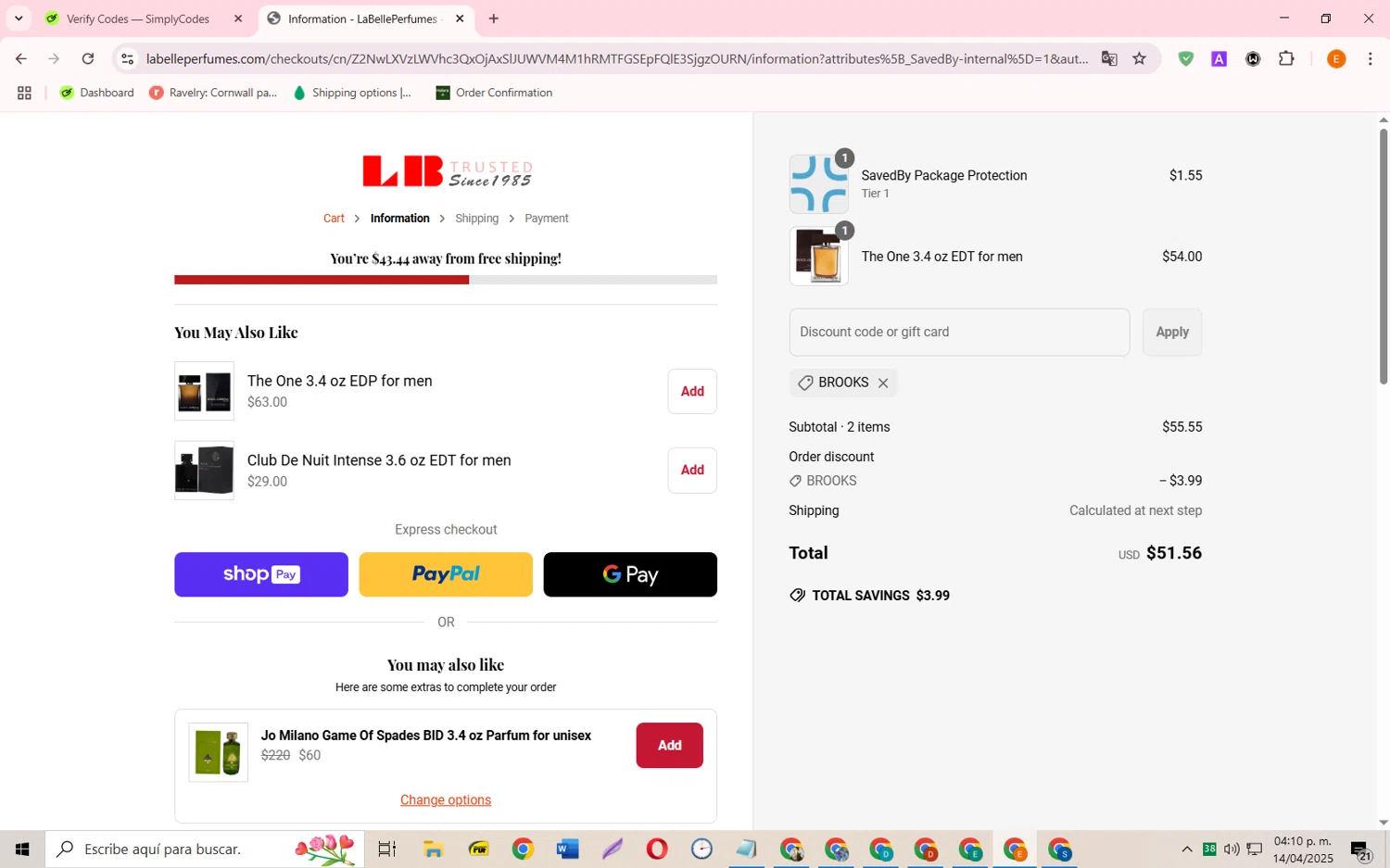Viewport: 1390px width, 868px height.
Task: Open the notifications center icon
Action: [1360, 849]
